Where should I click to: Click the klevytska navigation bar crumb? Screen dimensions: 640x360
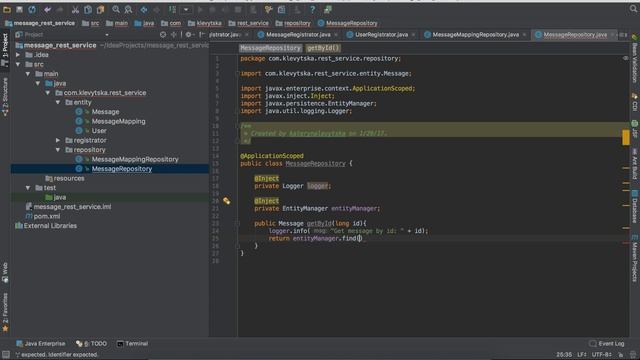click(204, 23)
